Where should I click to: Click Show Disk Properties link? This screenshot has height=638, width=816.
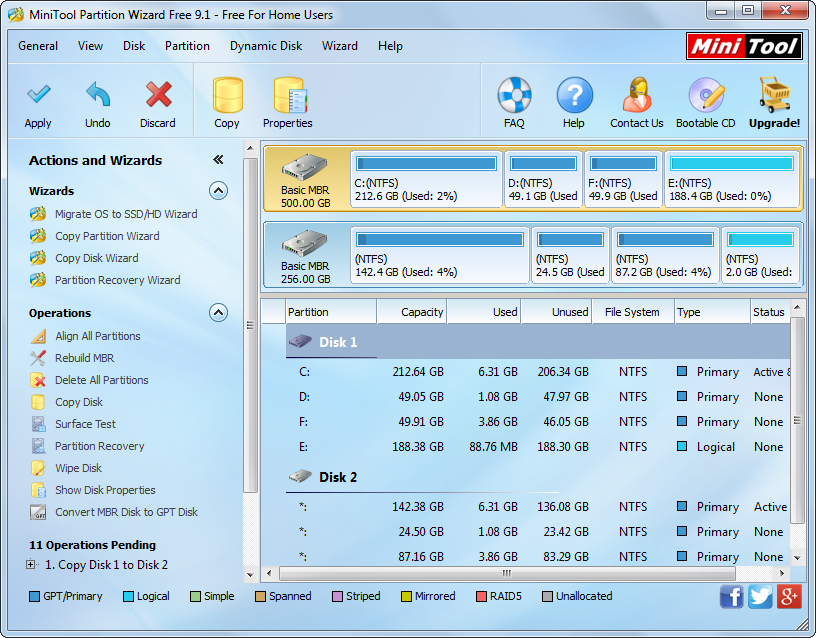pyautogui.click(x=105, y=490)
